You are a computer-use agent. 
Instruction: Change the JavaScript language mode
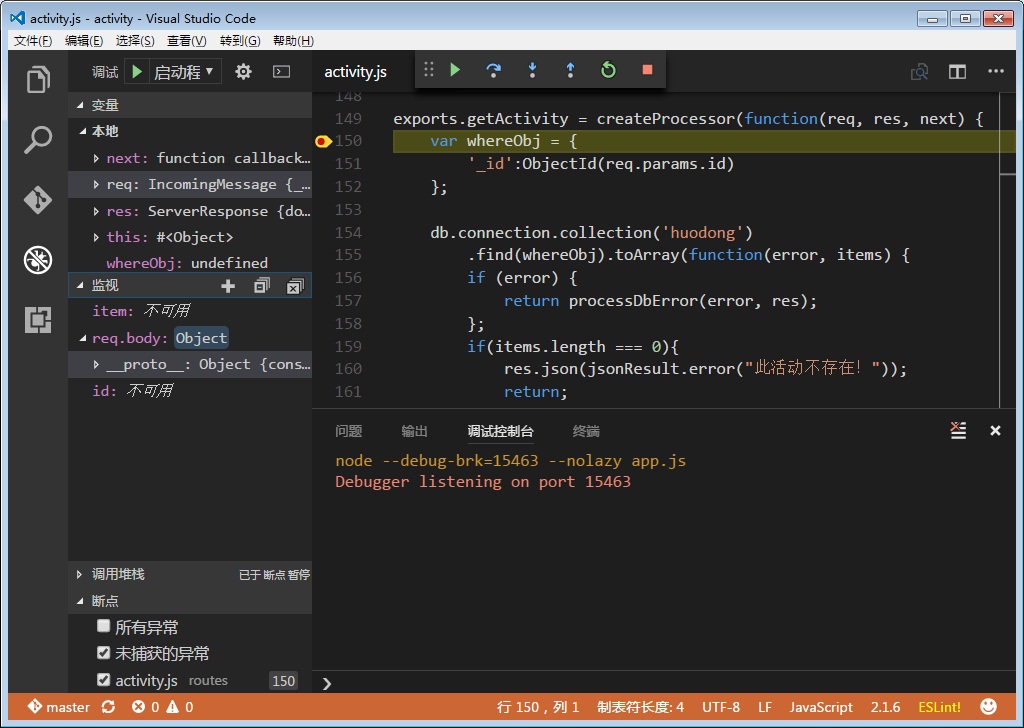click(821, 707)
